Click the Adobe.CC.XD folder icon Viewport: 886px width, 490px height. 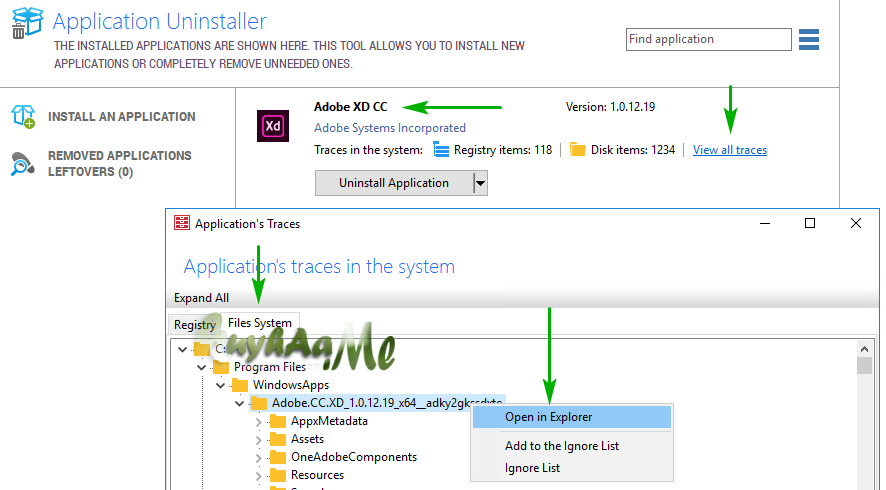click(259, 404)
